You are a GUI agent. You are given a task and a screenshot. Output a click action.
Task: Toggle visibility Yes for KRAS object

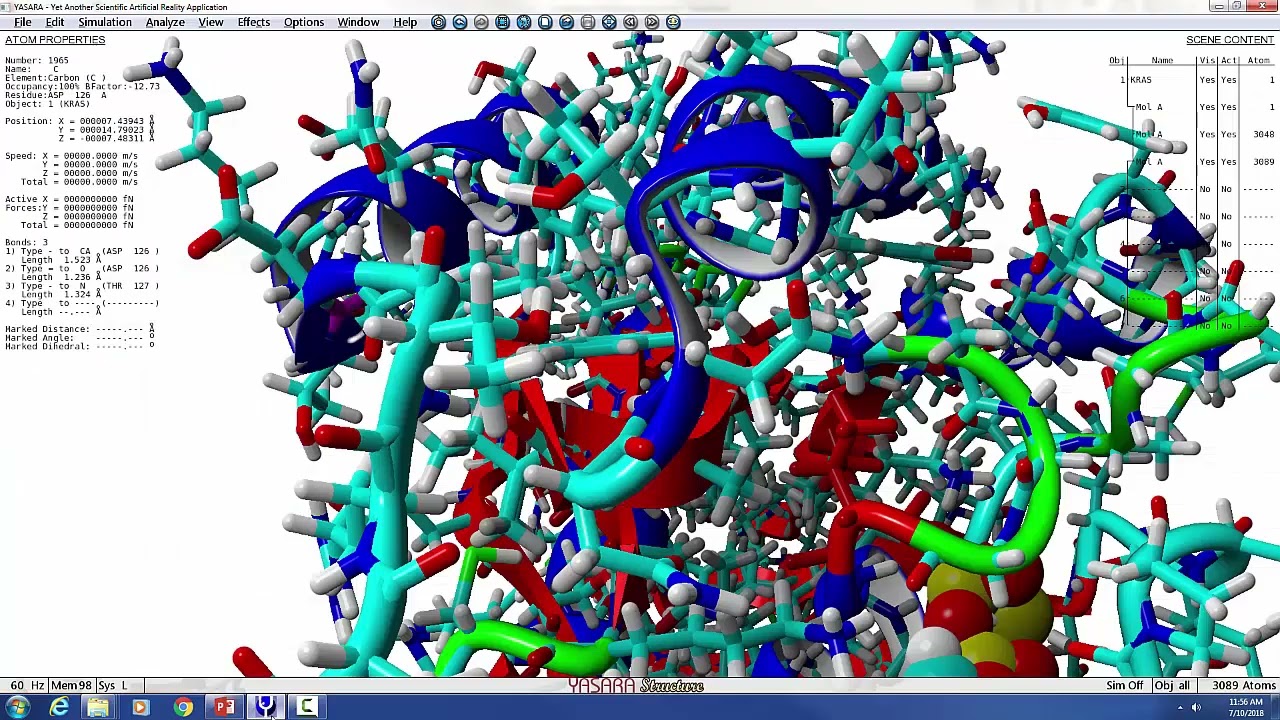pyautogui.click(x=1207, y=80)
